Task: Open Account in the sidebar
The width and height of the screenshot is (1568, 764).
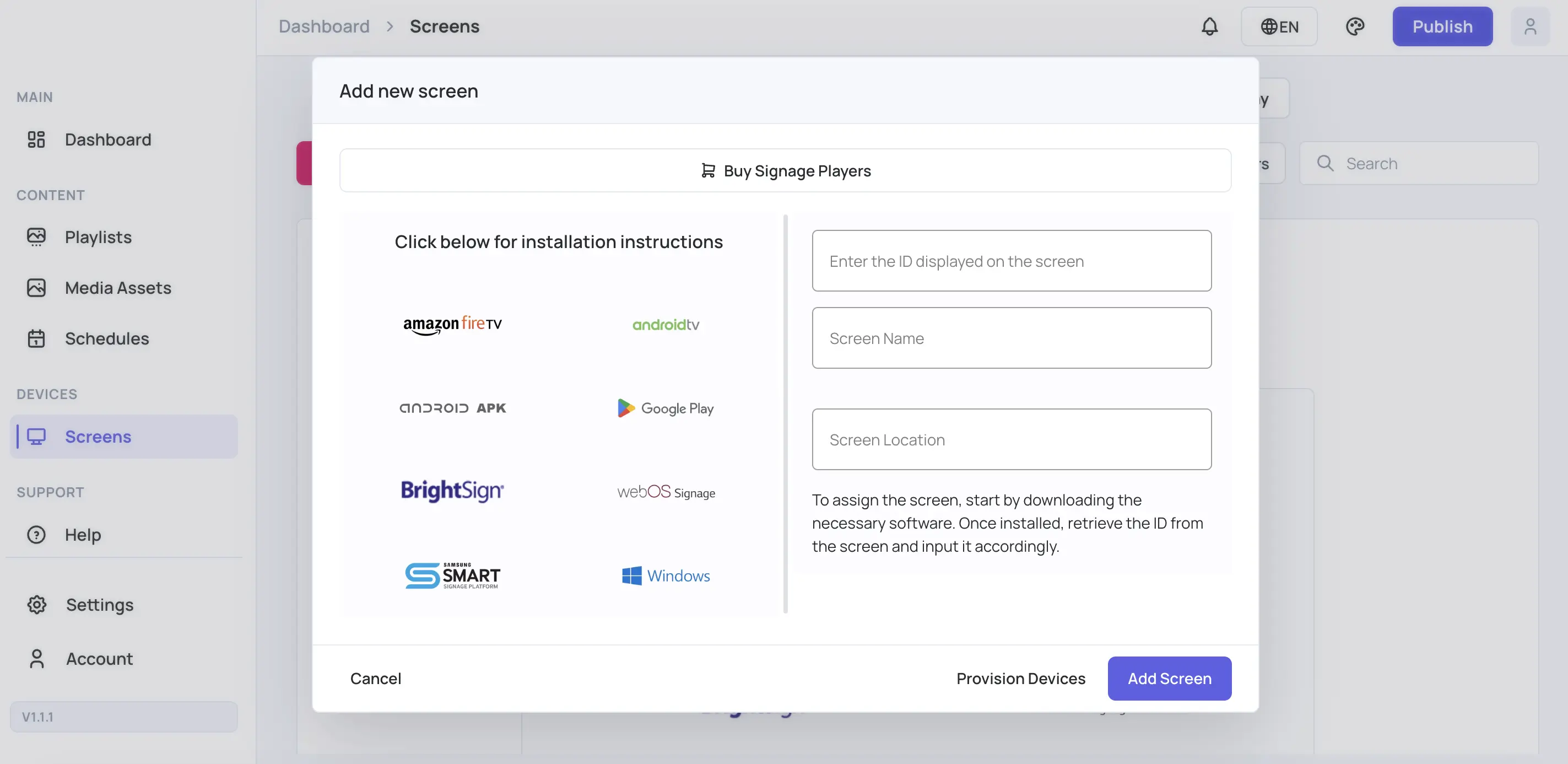Action: click(x=123, y=659)
